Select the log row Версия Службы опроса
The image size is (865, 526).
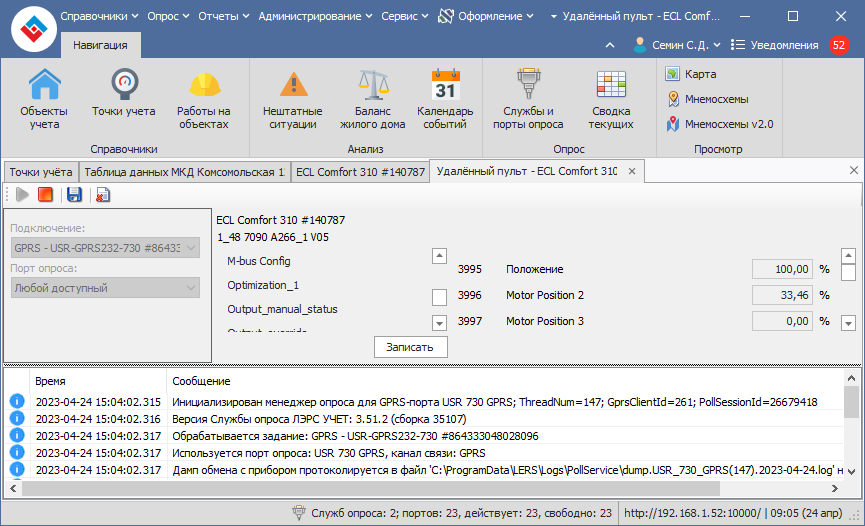click(x=425, y=419)
